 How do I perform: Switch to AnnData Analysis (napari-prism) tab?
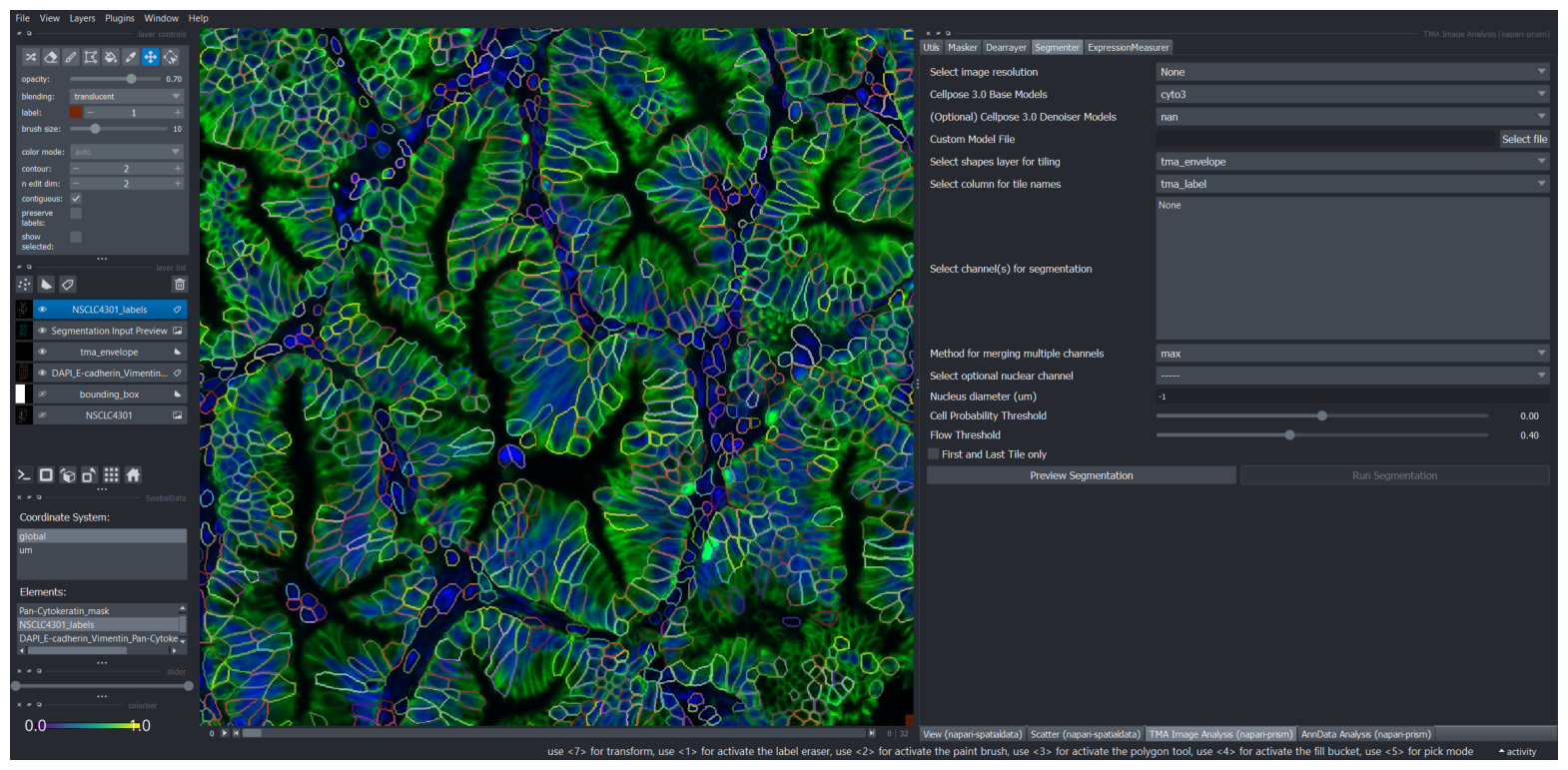1365,734
